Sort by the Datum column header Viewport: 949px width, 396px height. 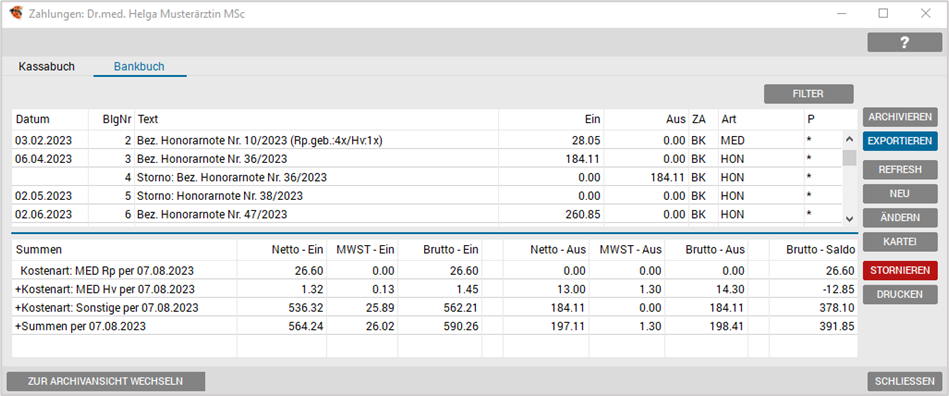click(50, 119)
